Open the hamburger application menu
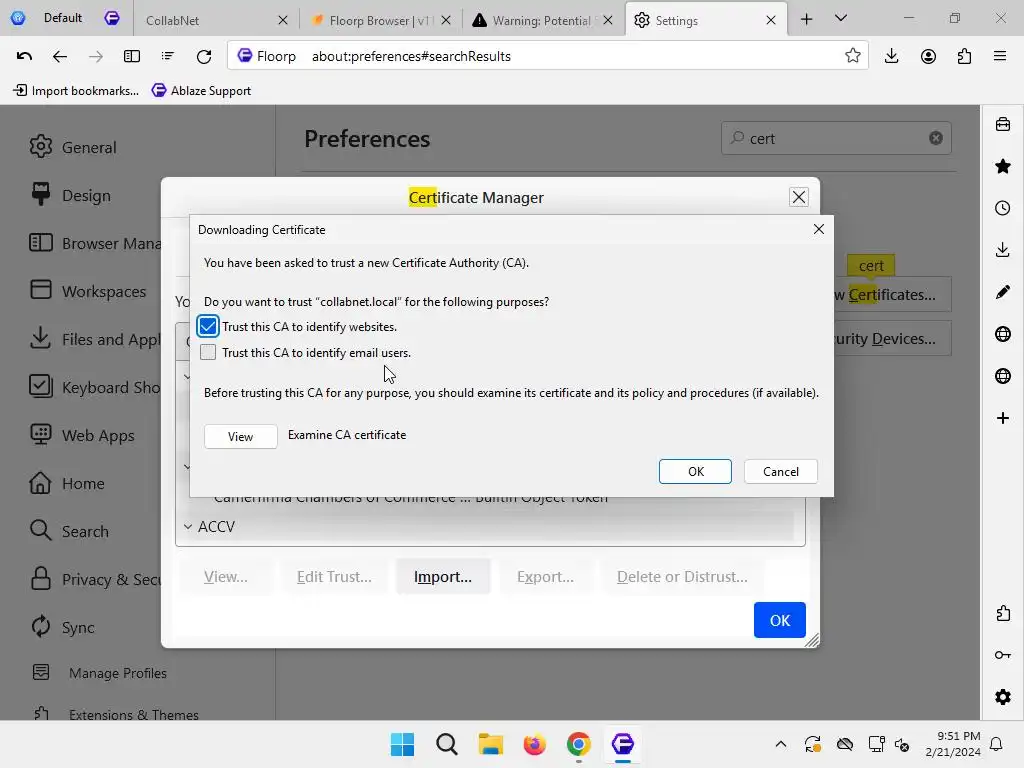The height and width of the screenshot is (768, 1024). tap(1000, 56)
